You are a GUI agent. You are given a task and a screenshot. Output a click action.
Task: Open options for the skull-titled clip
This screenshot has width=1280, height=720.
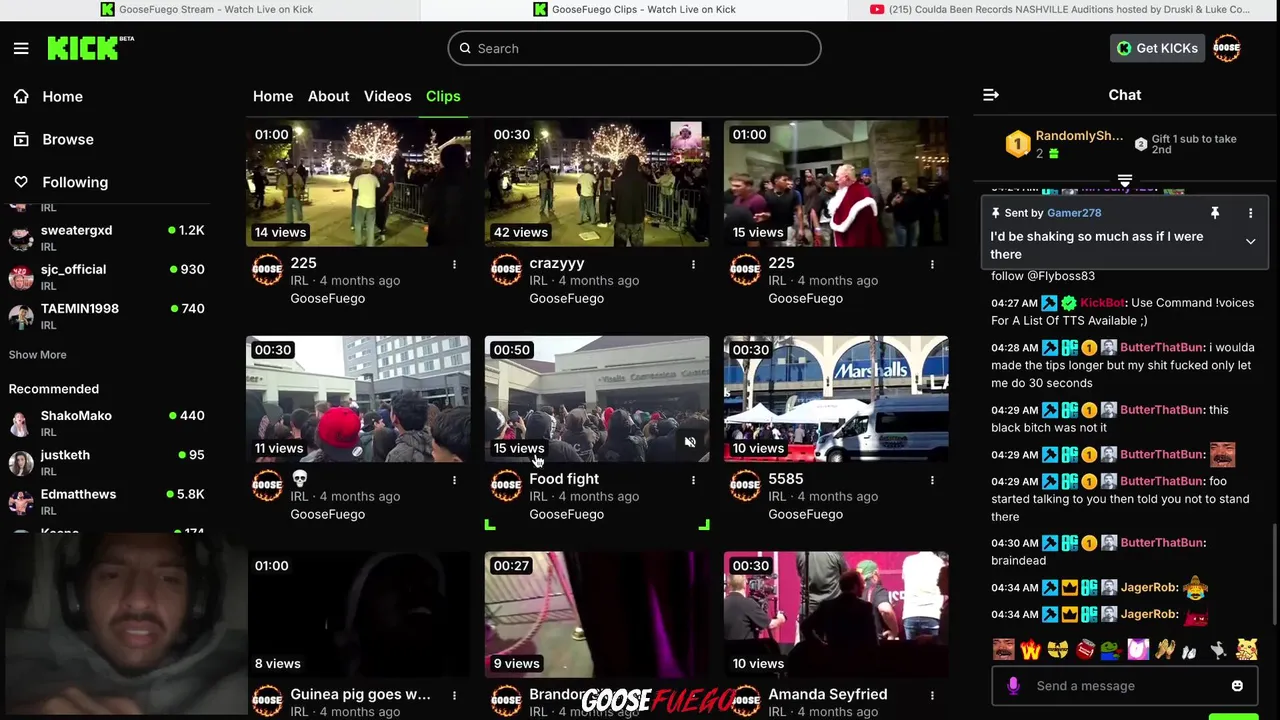coord(454,480)
